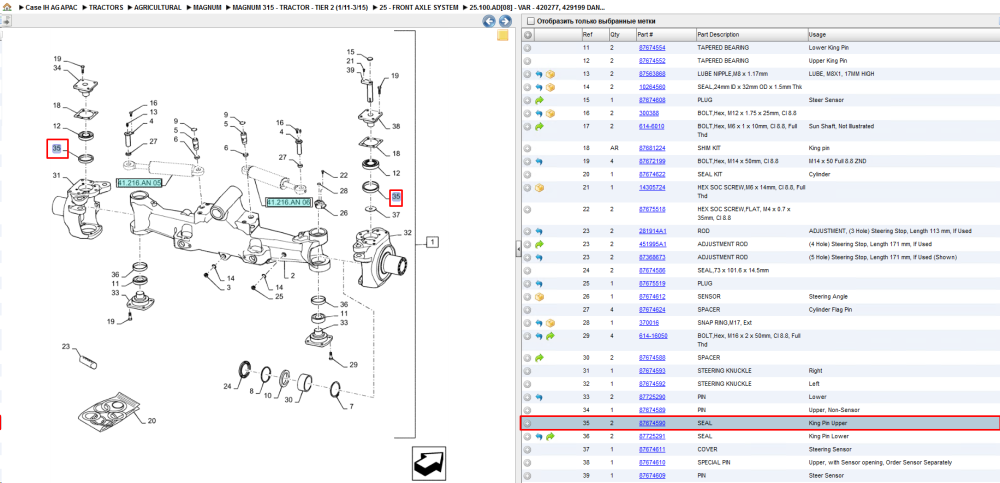Click blue arrow on ROD 281914A1 row
The width and height of the screenshot is (1000, 483).
[539, 231]
